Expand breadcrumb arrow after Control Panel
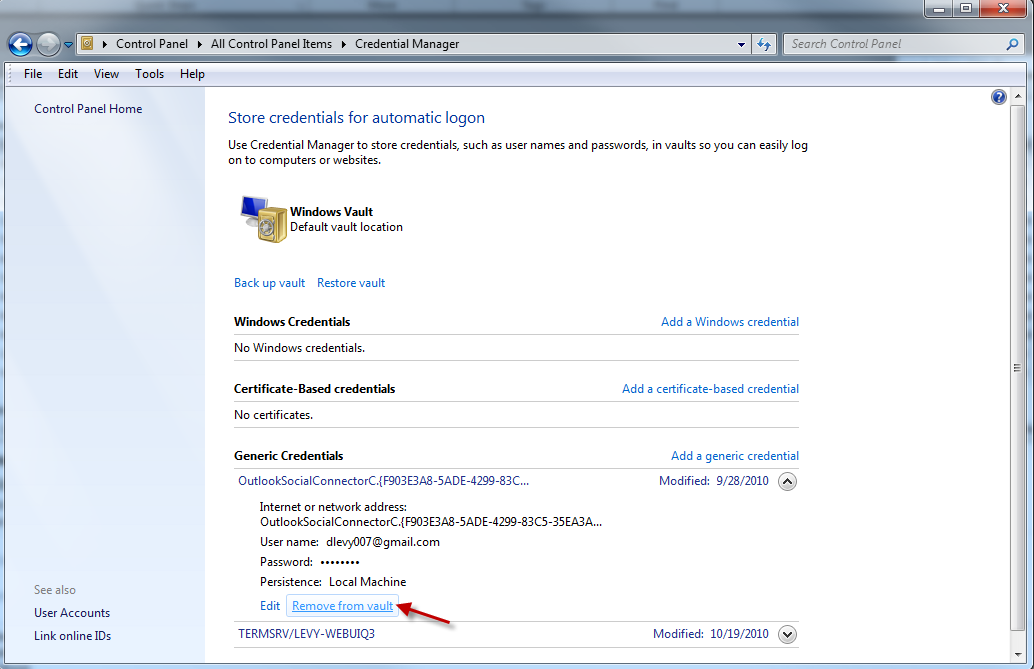Viewport: 1034px width, 669px height. [199, 44]
